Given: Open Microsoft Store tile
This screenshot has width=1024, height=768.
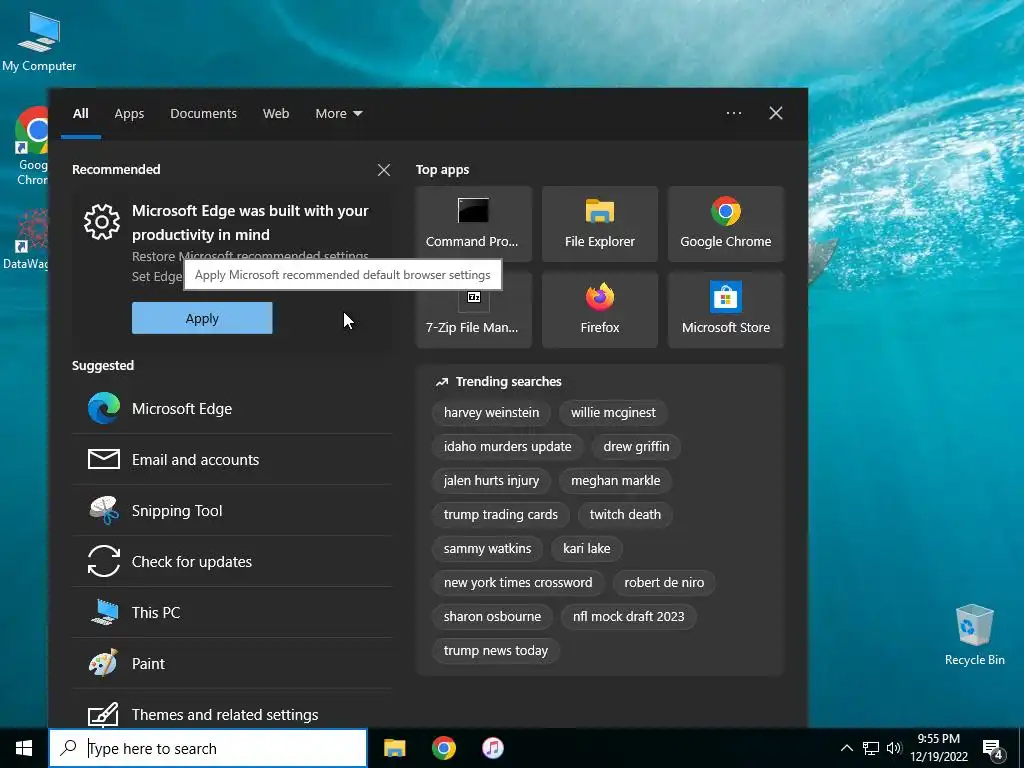Looking at the screenshot, I should 726,311.
